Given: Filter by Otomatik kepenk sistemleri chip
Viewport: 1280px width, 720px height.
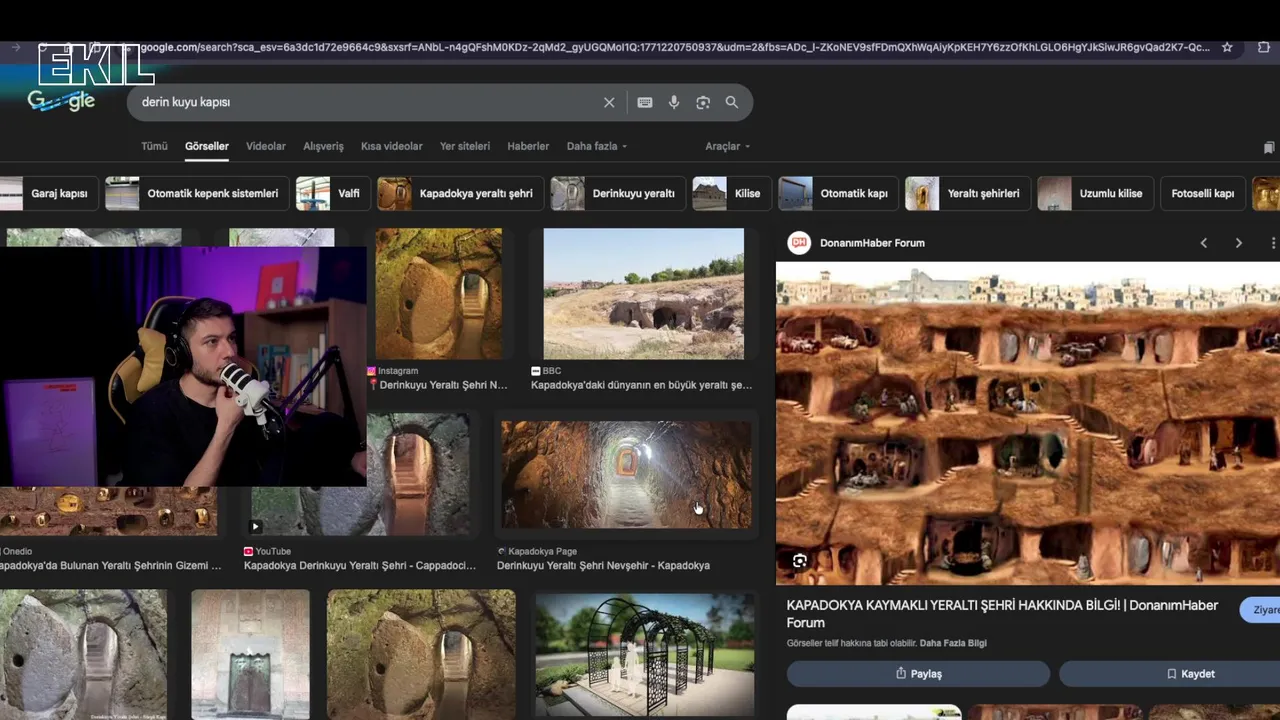Looking at the screenshot, I should coord(197,193).
